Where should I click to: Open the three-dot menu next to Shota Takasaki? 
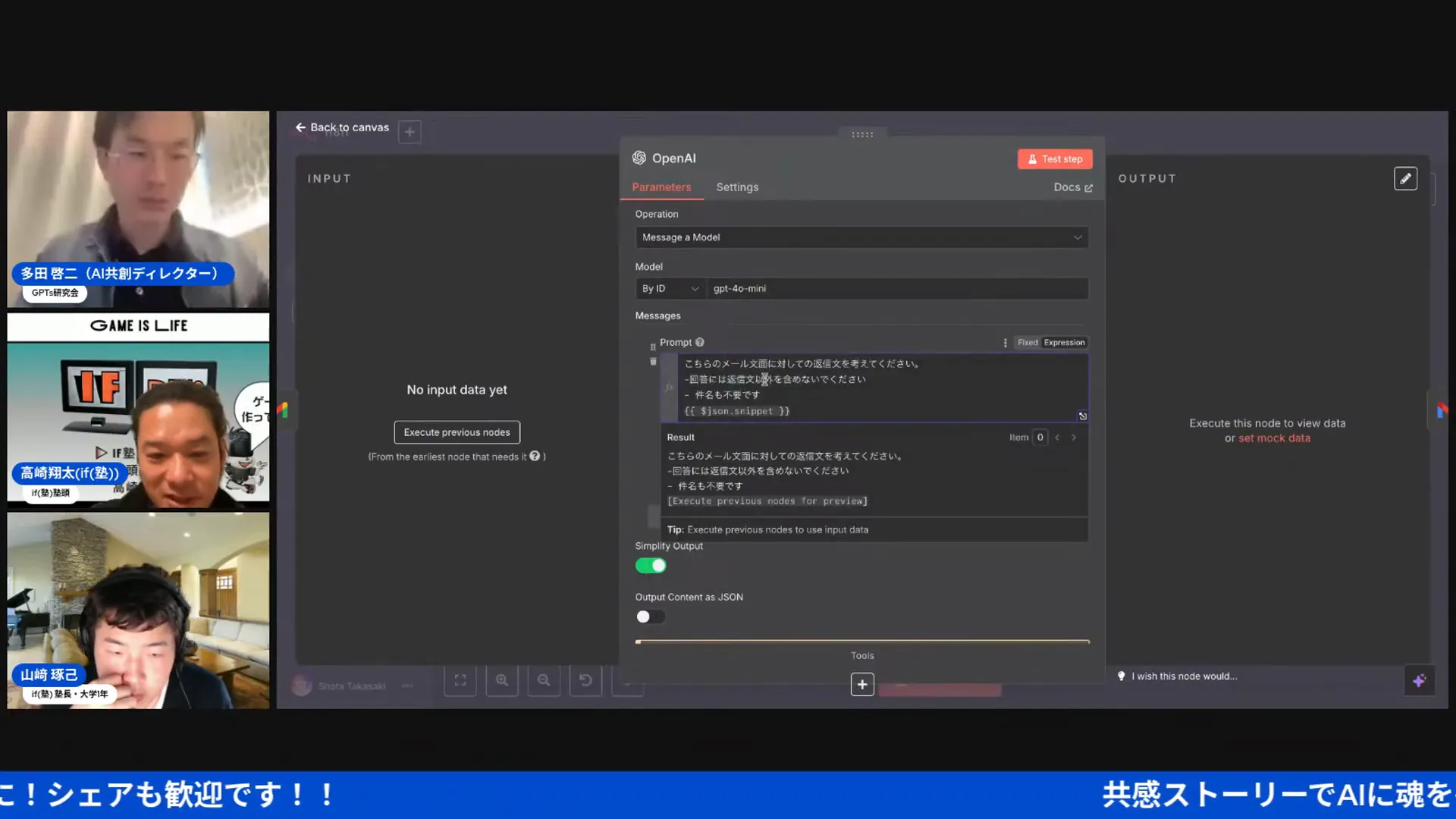(x=407, y=686)
